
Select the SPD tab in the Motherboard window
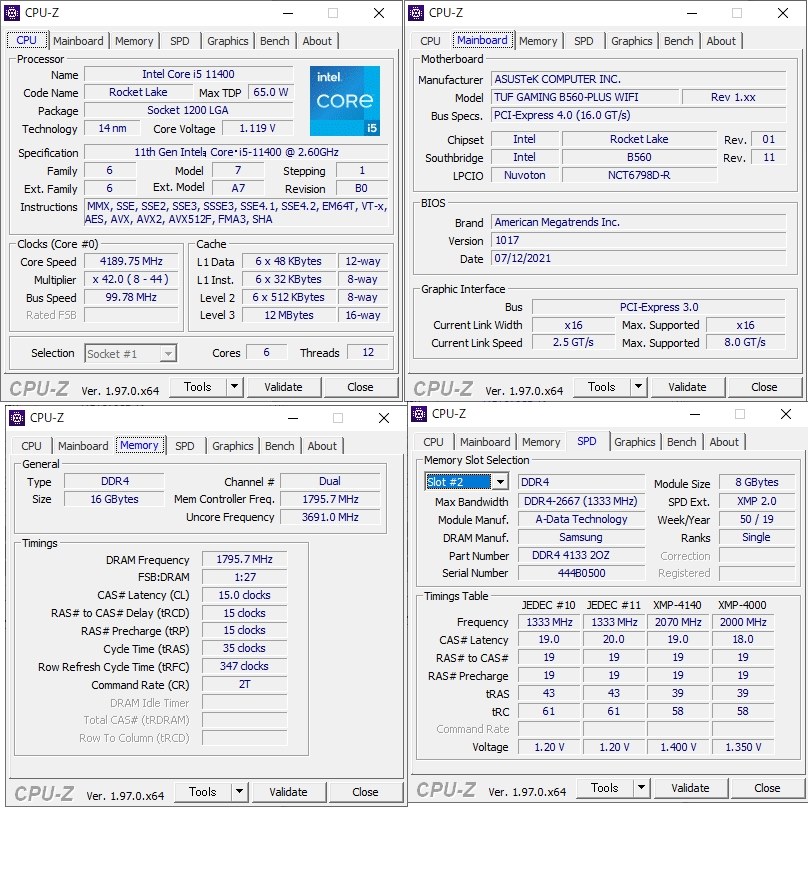pos(584,41)
